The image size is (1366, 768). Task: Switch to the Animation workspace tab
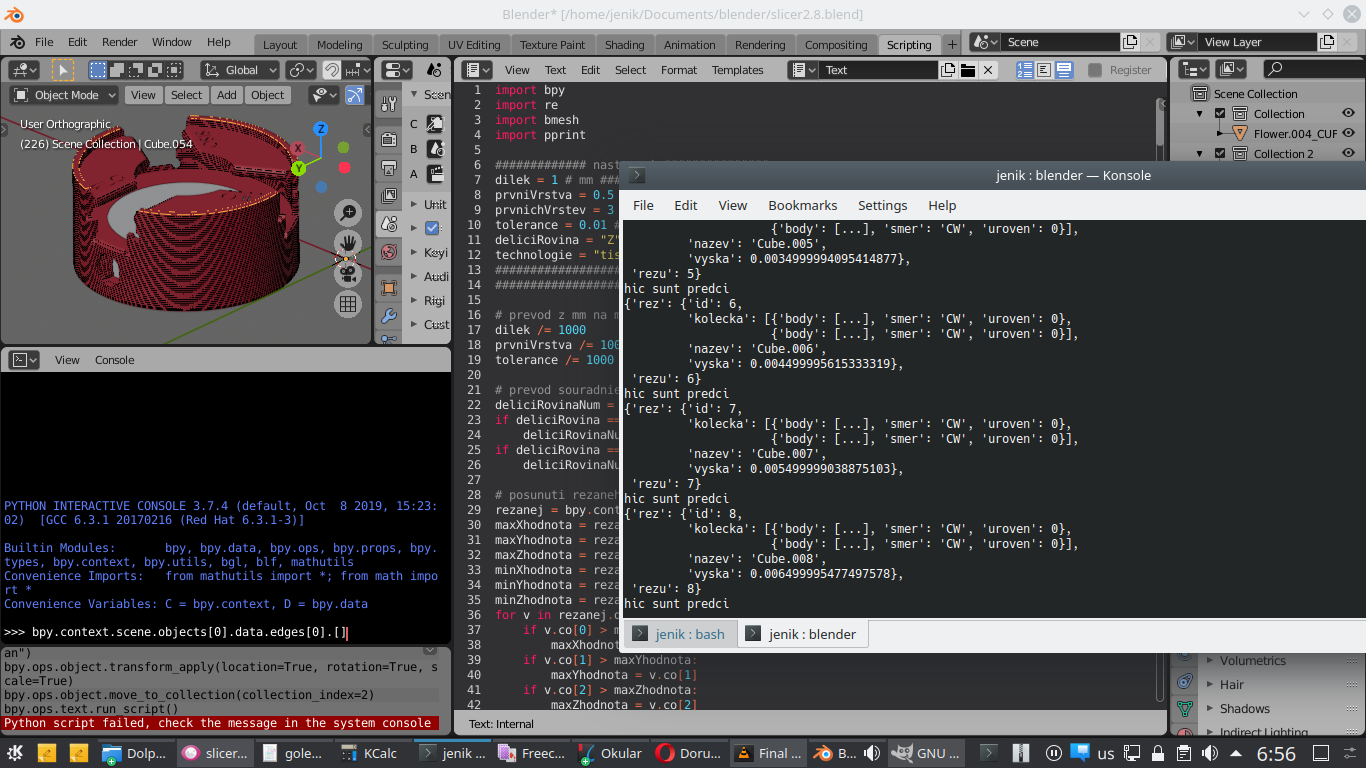(690, 45)
